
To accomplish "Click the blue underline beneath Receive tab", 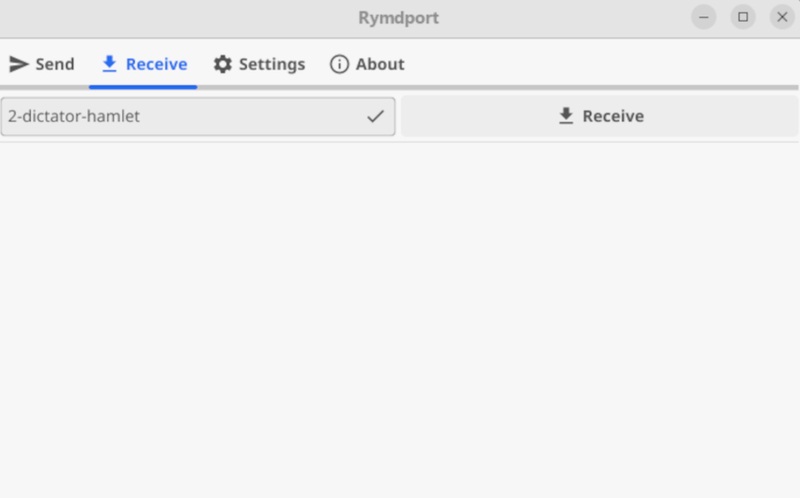I will coord(144,86).
